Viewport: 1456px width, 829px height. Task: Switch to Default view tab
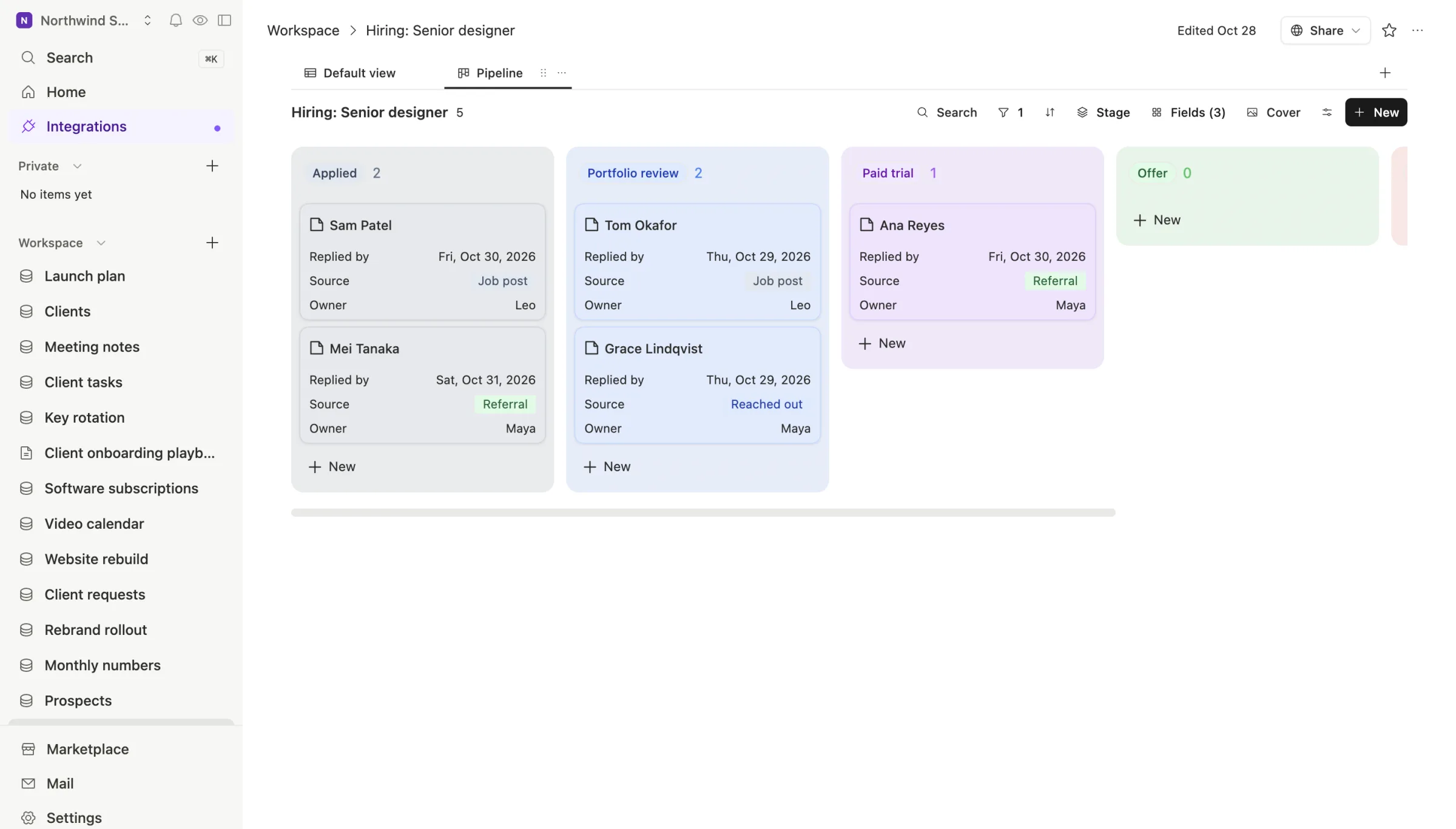pos(350,73)
